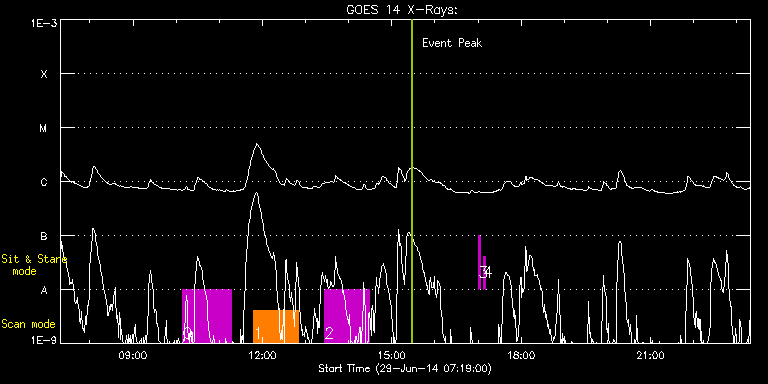Click the 12:00 time axis tick label
This screenshot has width=768, height=384.
click(263, 356)
